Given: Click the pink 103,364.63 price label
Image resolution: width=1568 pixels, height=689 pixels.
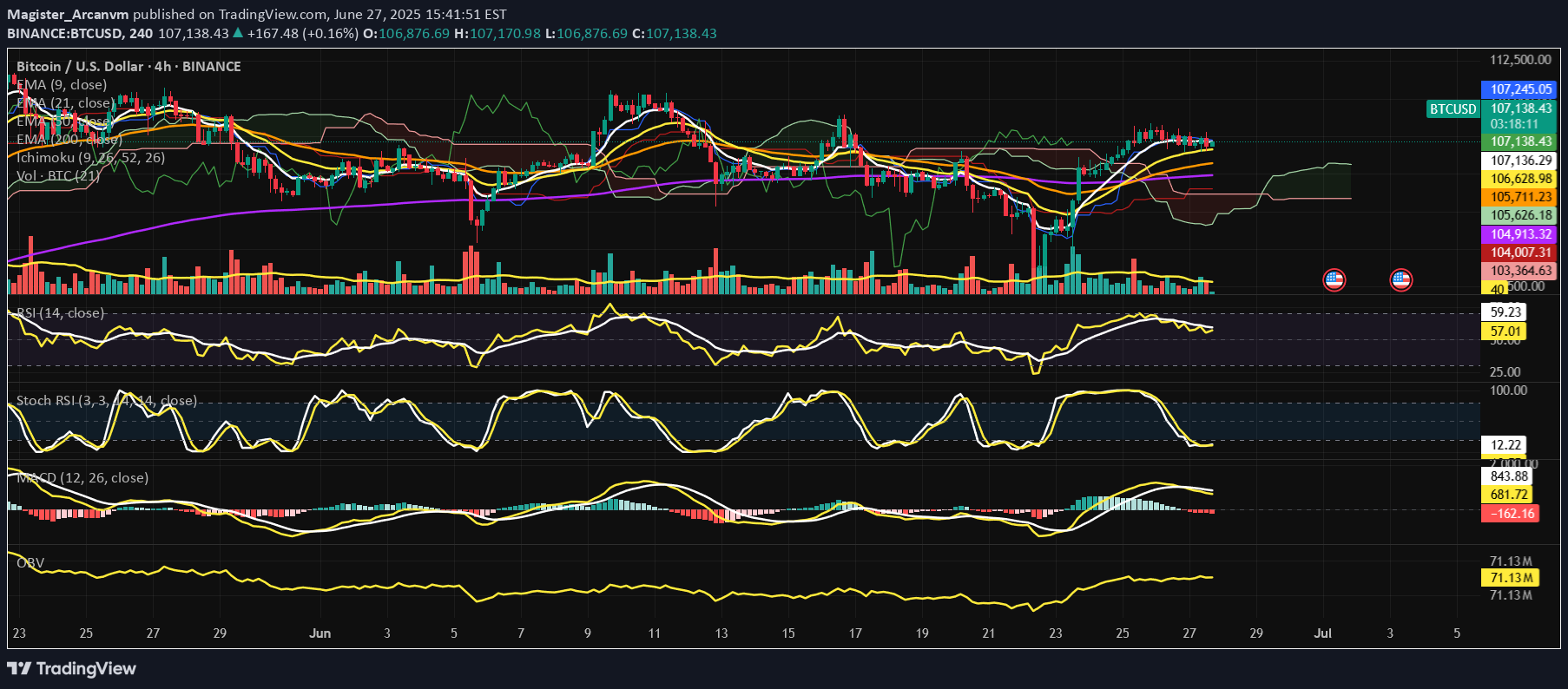Looking at the screenshot, I should click(x=1520, y=271).
